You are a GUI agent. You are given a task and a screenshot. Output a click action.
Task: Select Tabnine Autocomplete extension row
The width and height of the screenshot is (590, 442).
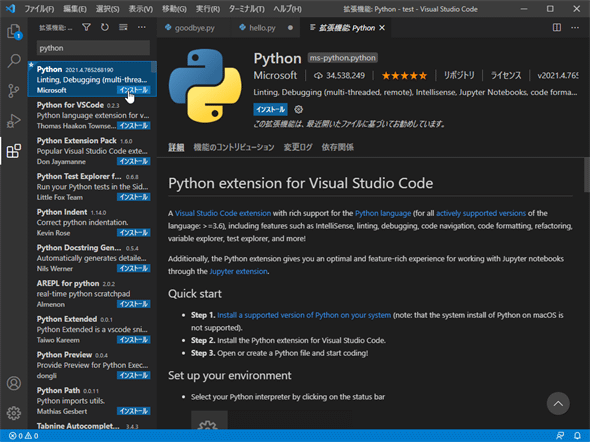tap(92, 425)
